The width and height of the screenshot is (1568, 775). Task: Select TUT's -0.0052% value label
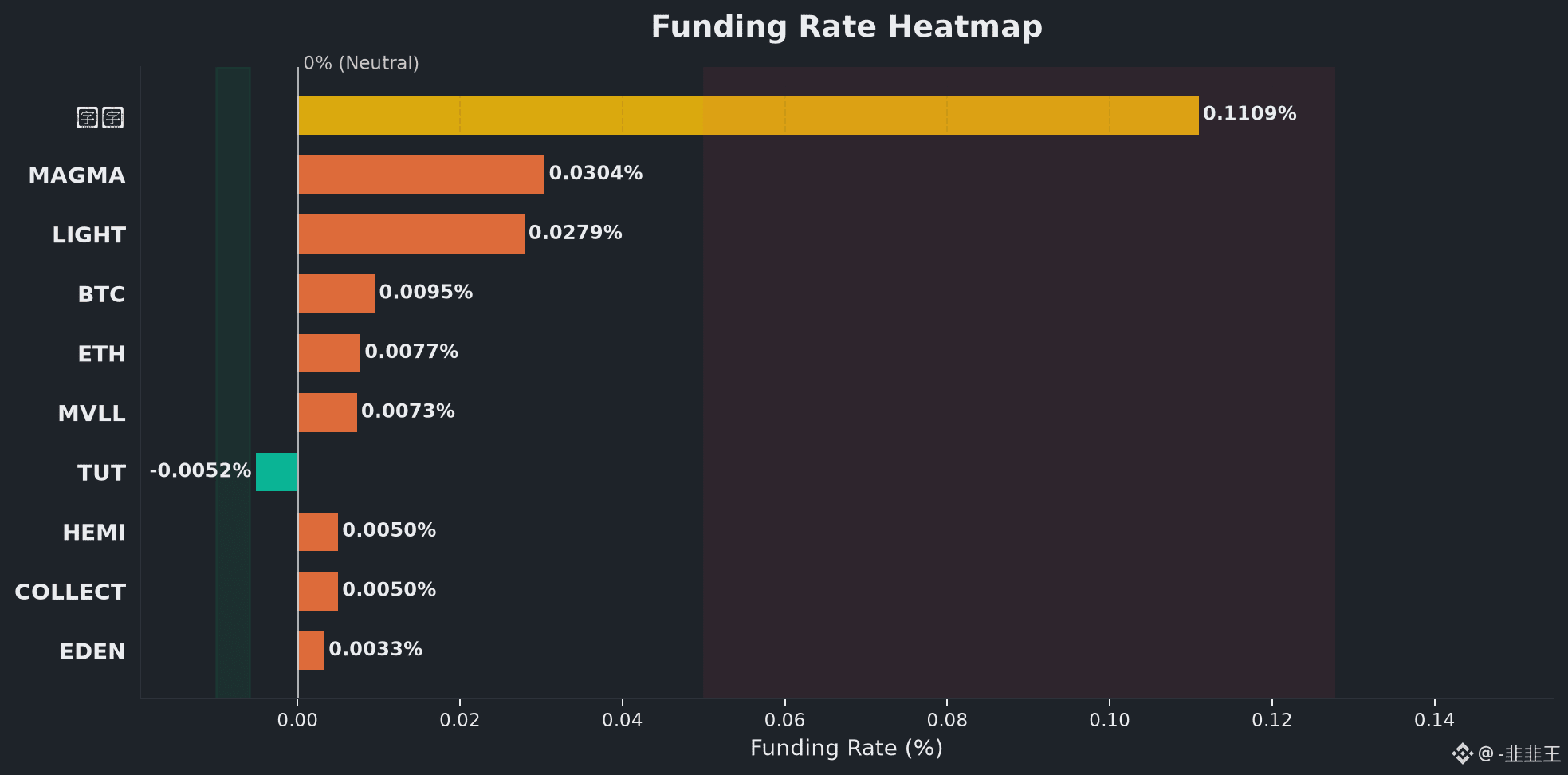tap(201, 470)
